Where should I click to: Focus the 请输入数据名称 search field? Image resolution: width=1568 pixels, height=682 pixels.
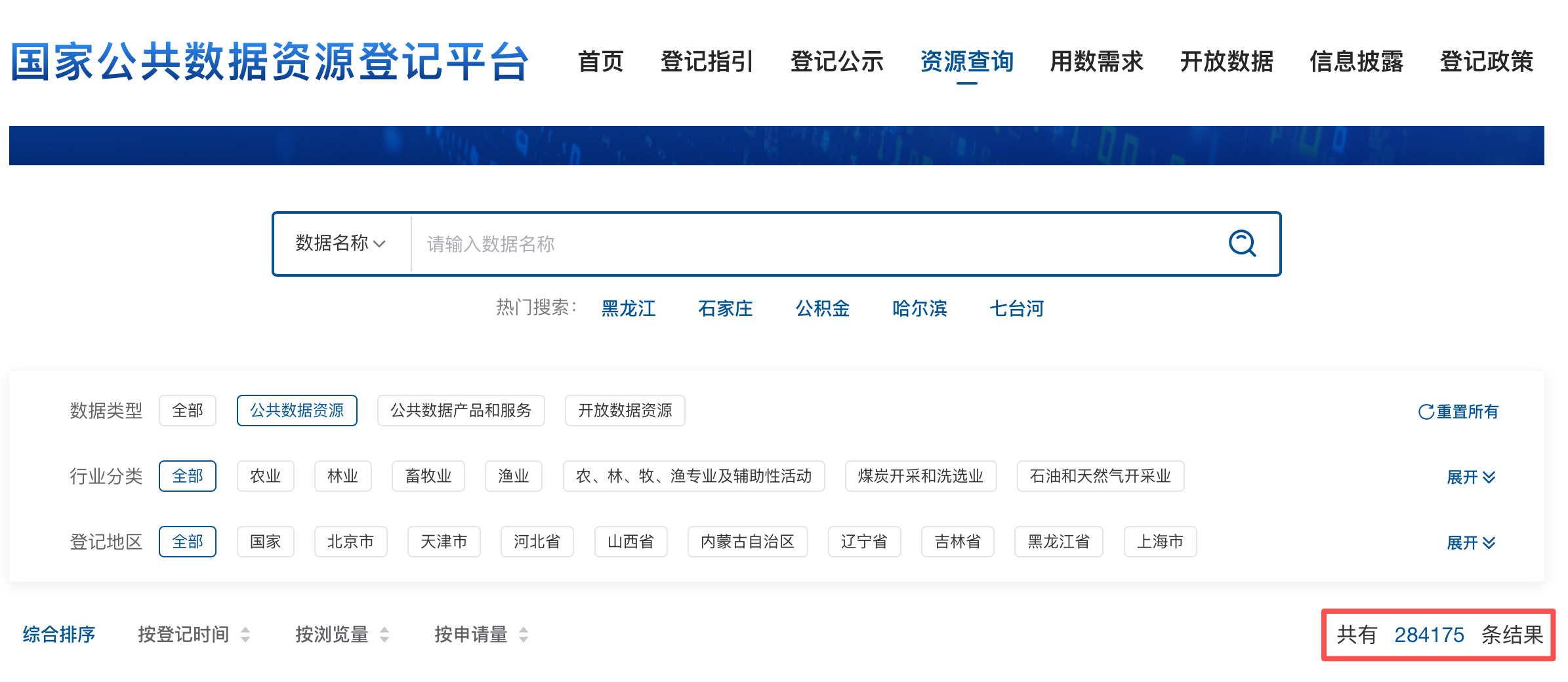point(814,244)
